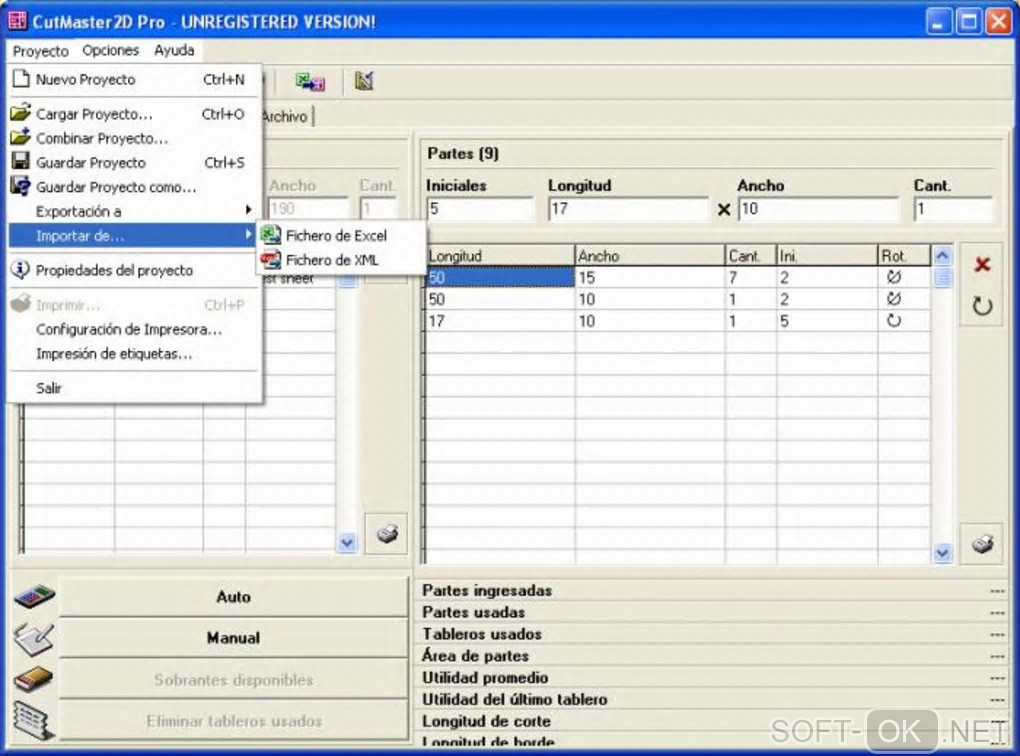Click Ini. cell with value 5
Viewport: 1020px width, 756px height.
[x=827, y=321]
